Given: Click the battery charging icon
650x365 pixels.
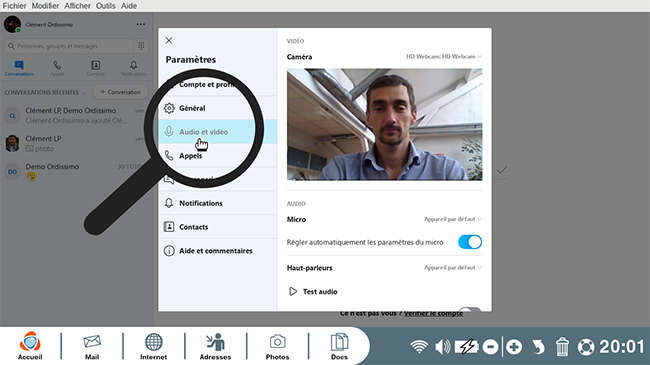Looking at the screenshot, I should [x=466, y=346].
